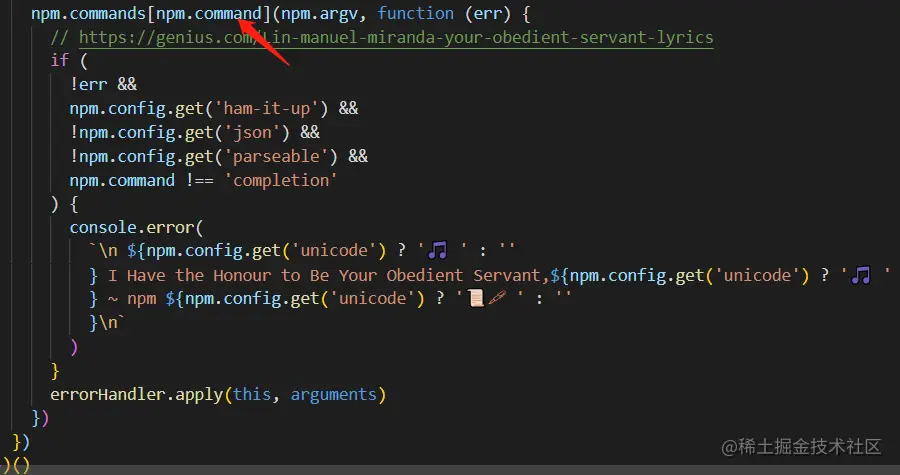900x475 pixels.
Task: Click the music note emoji after Servant line
Action: pos(860,275)
